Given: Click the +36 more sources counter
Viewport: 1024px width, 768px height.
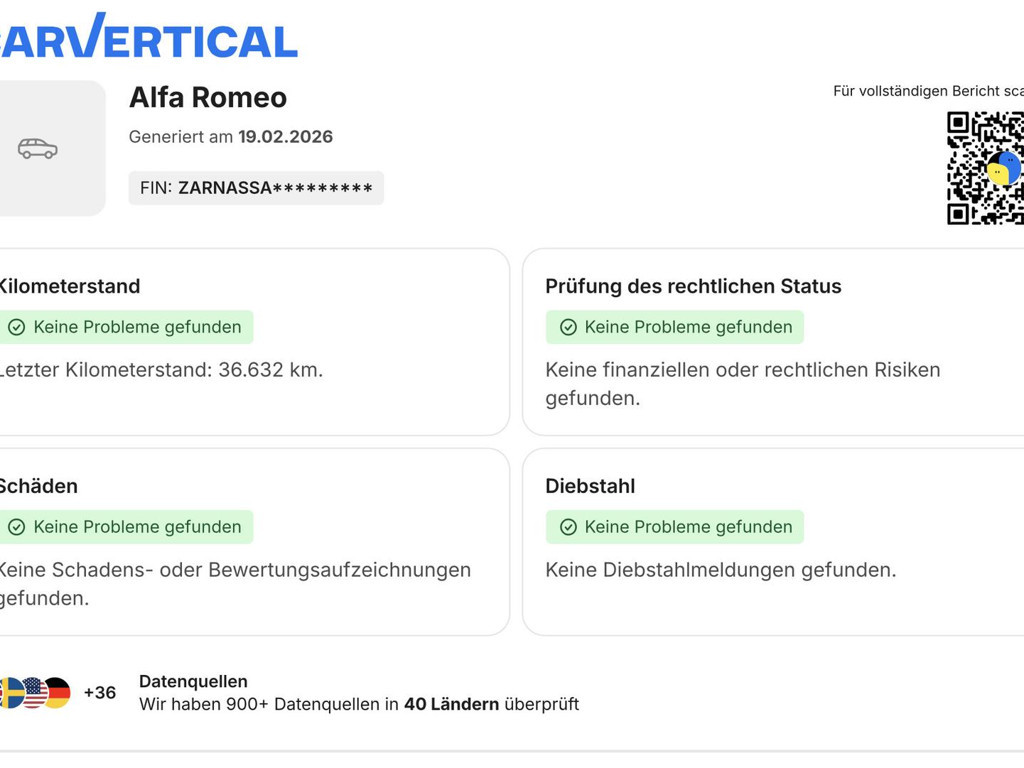Looking at the screenshot, I should [x=100, y=692].
